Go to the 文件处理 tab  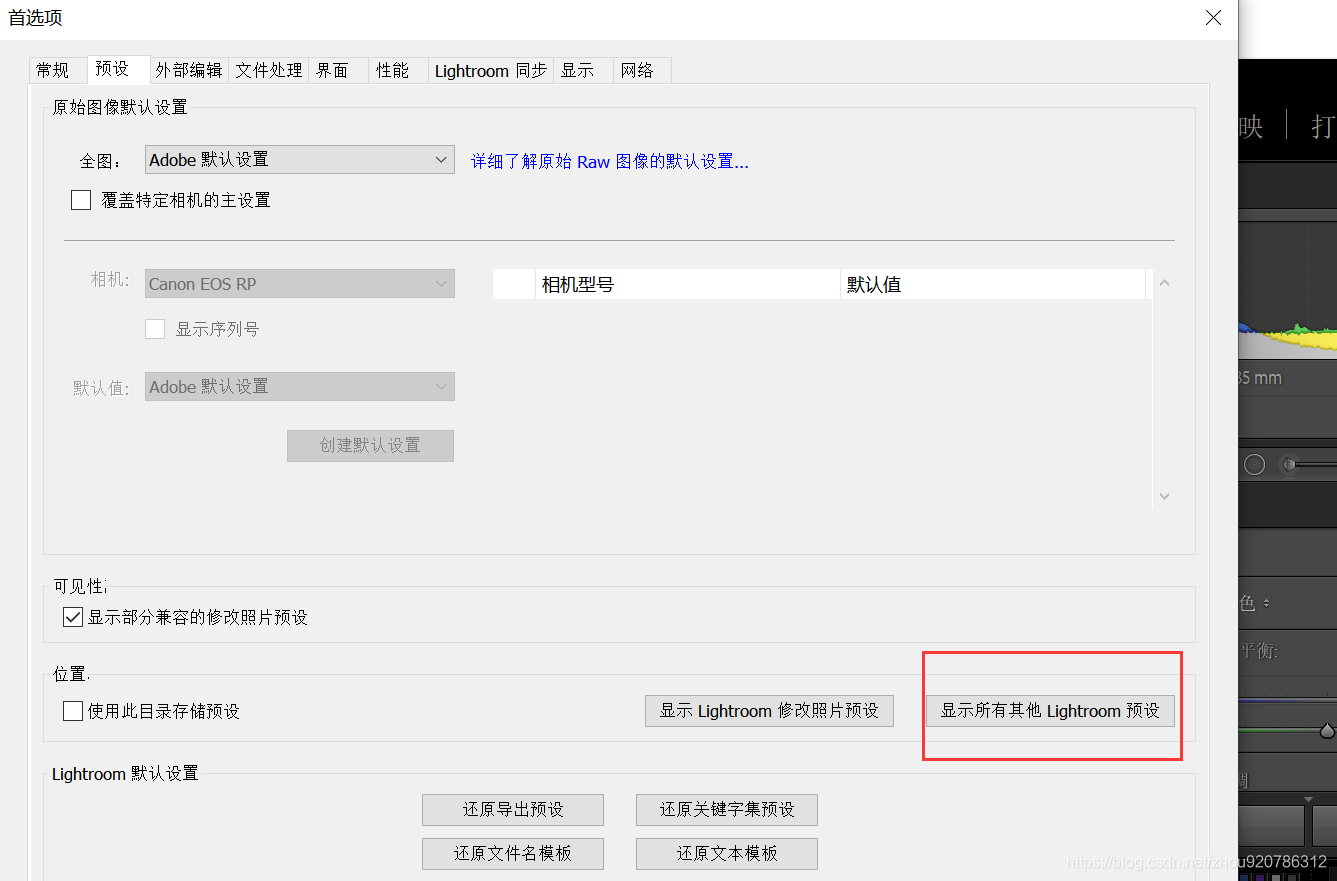[x=269, y=70]
